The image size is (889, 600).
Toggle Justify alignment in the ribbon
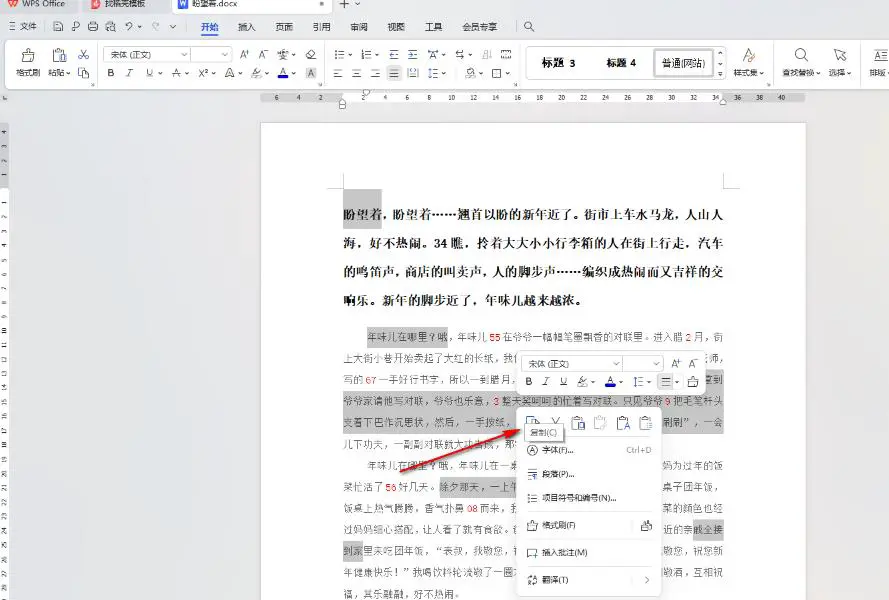pos(394,73)
